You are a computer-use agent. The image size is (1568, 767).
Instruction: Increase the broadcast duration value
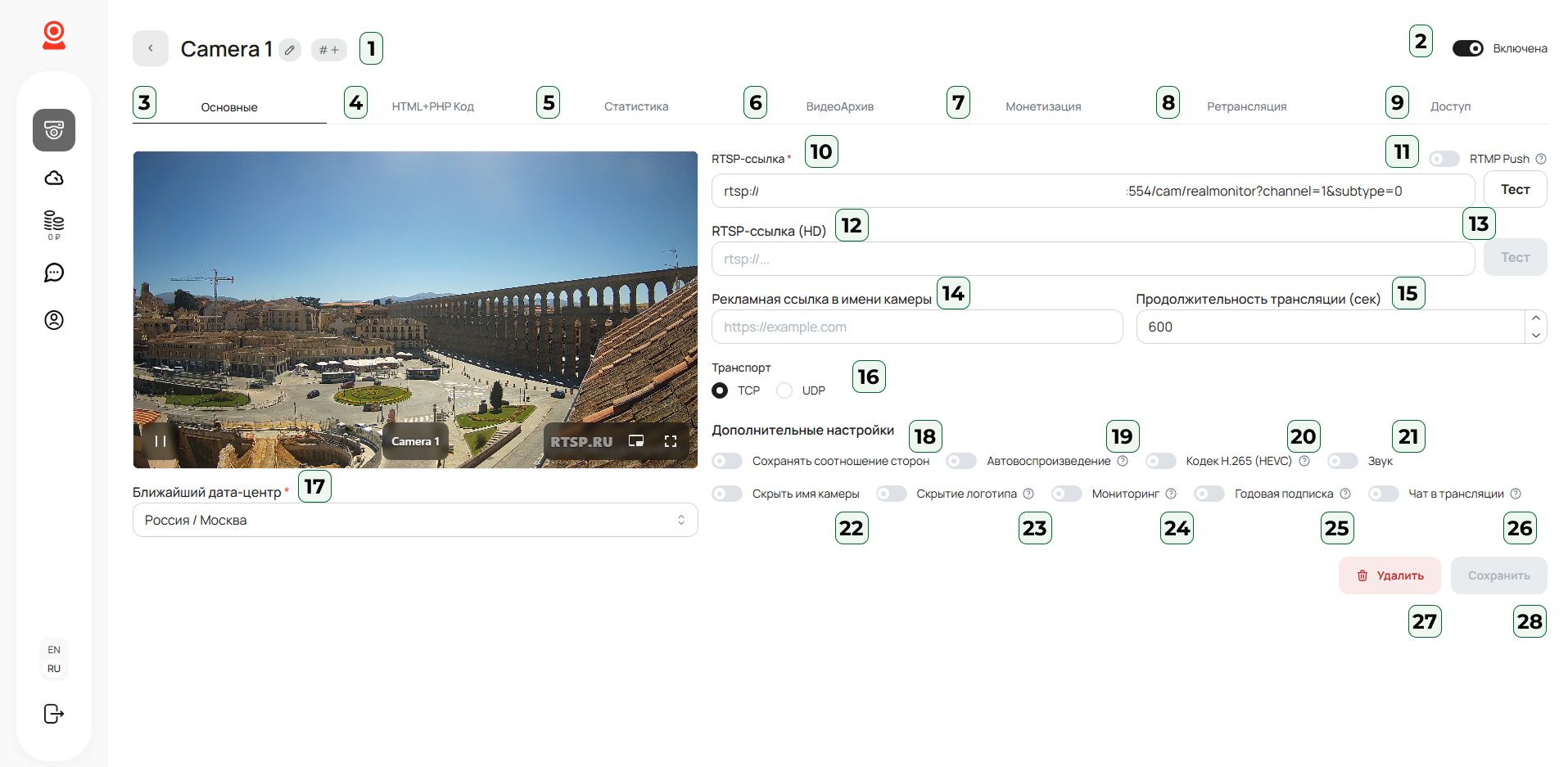coord(1536,318)
